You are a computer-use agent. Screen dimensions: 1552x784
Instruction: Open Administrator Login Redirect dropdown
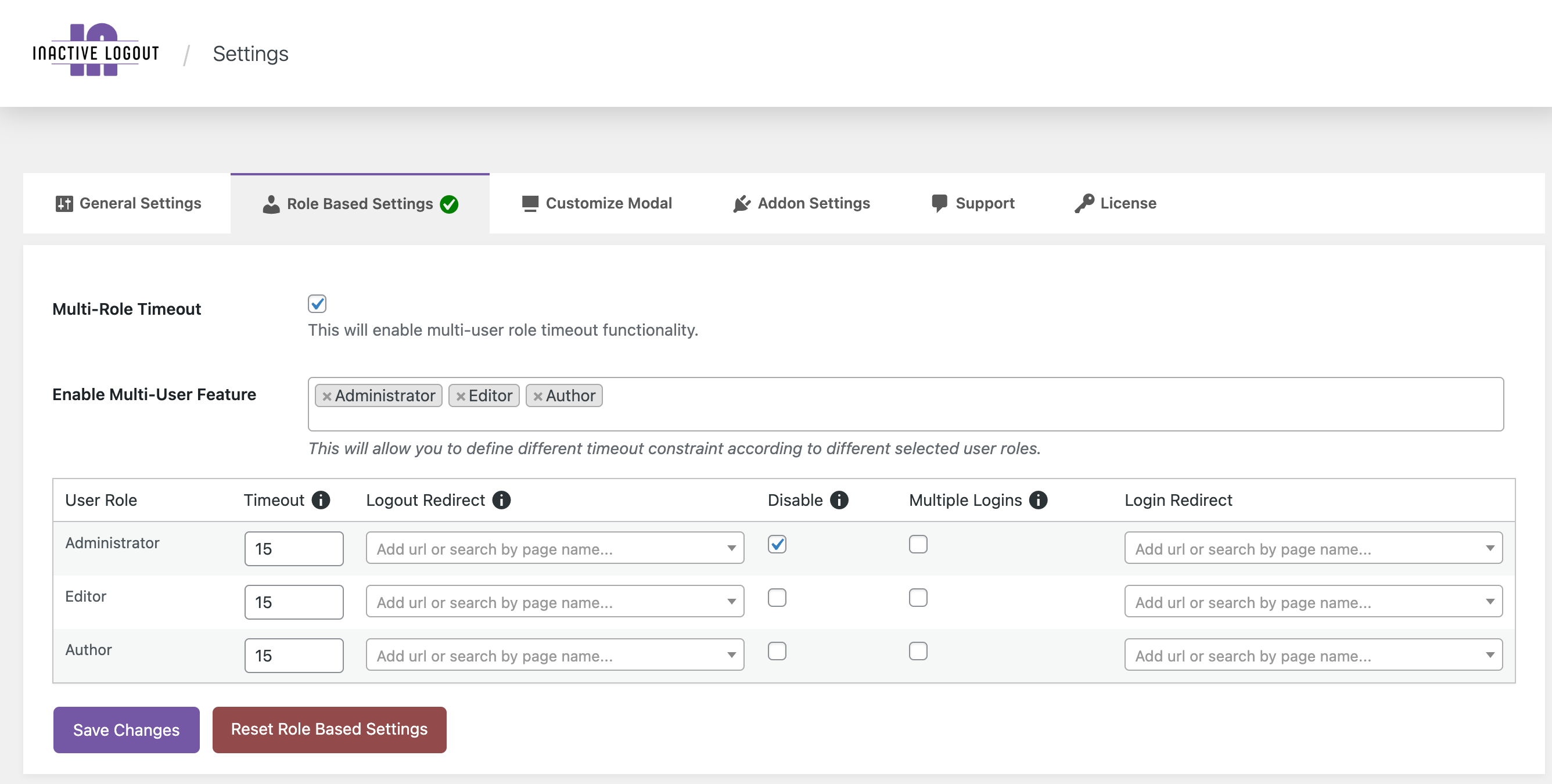(1313, 548)
